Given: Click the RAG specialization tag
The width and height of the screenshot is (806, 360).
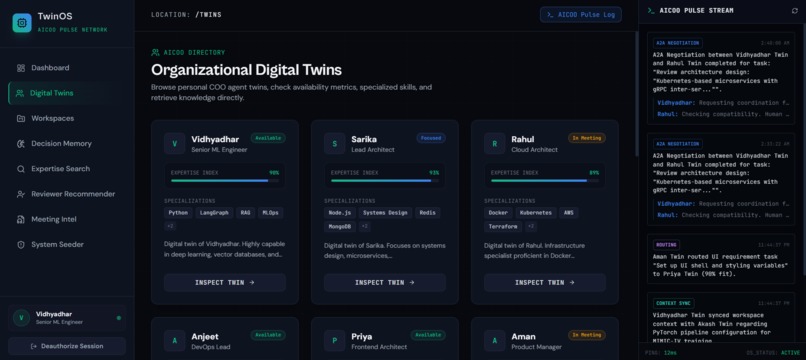Looking at the screenshot, I should click(x=245, y=212).
